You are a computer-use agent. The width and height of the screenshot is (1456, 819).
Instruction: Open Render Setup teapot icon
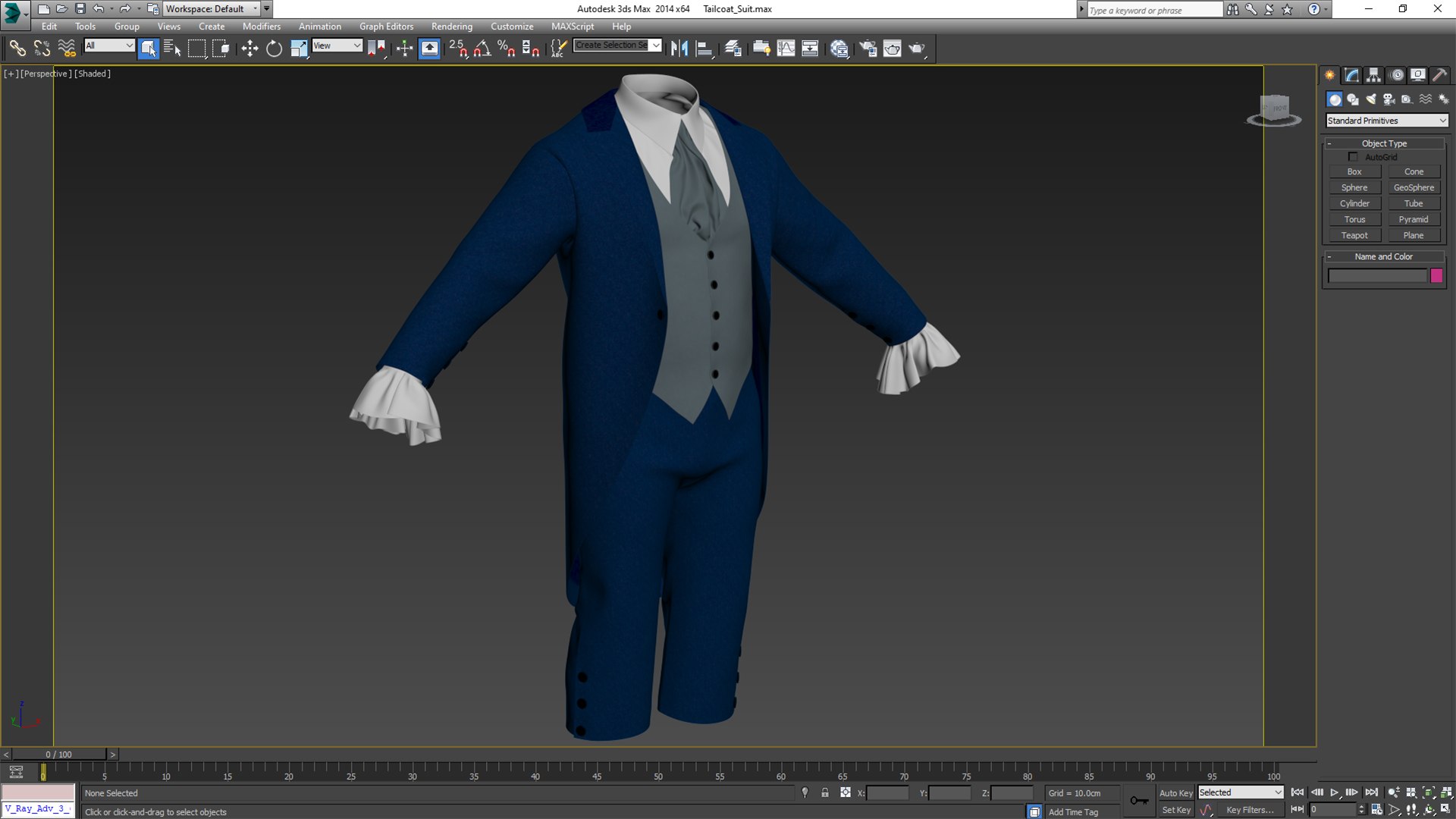[x=868, y=49]
